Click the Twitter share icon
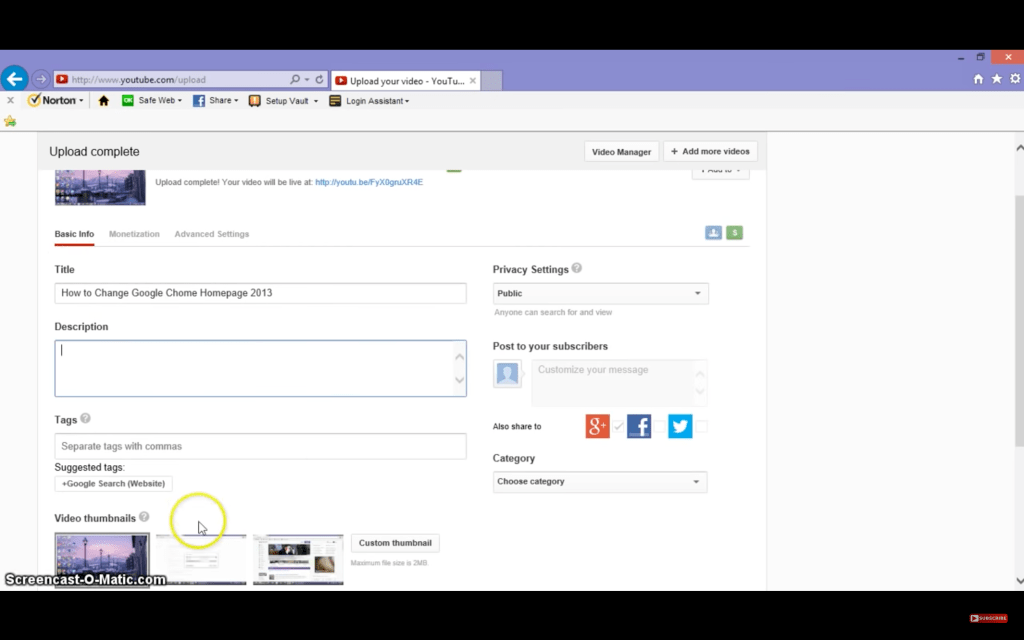Viewport: 1024px width, 640px height. click(680, 426)
